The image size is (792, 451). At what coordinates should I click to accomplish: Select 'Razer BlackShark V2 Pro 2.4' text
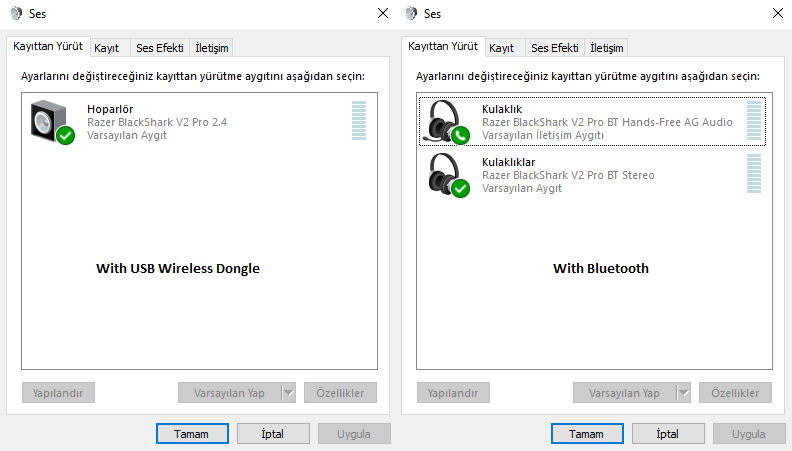pyautogui.click(x=157, y=122)
